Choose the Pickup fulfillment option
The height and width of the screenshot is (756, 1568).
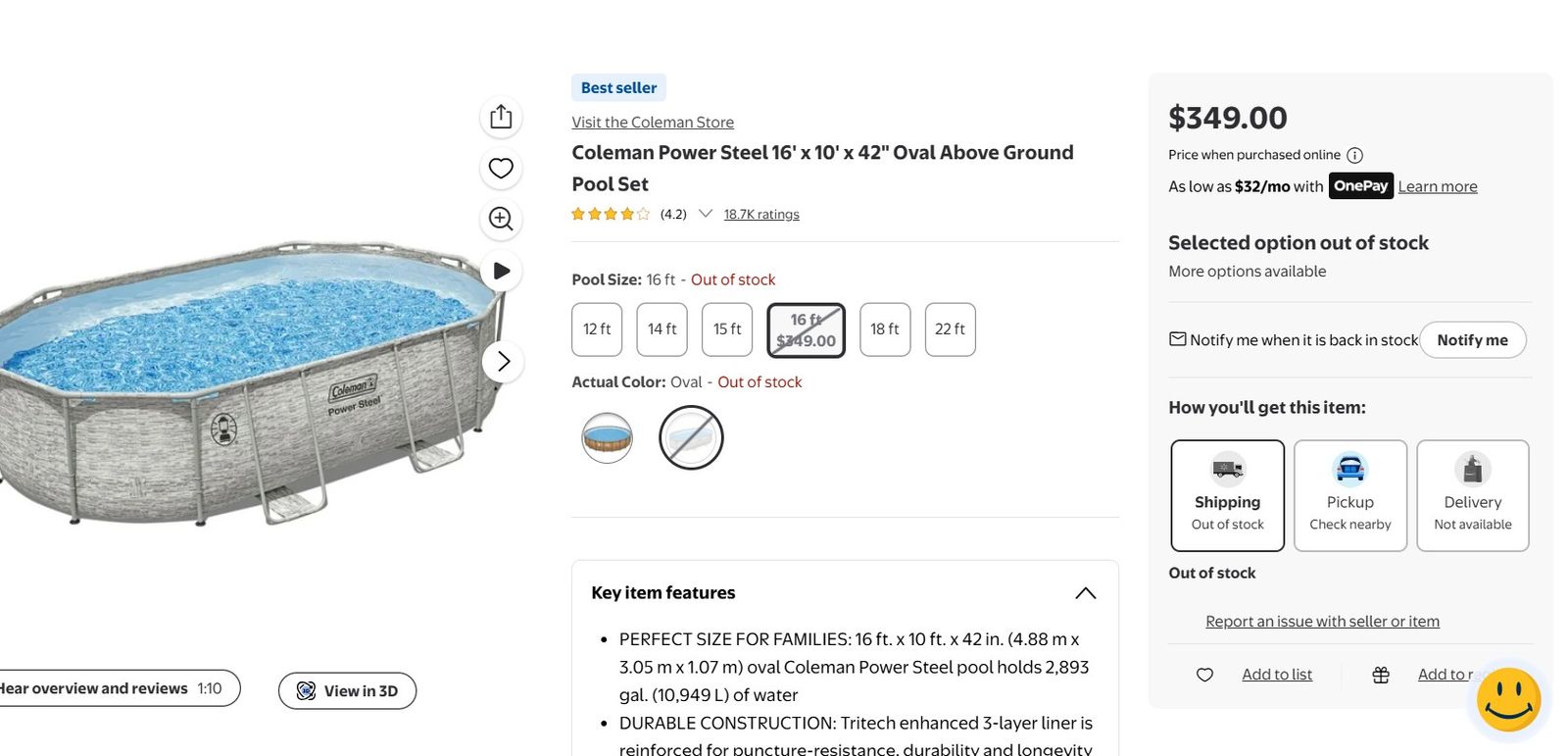1350,495
